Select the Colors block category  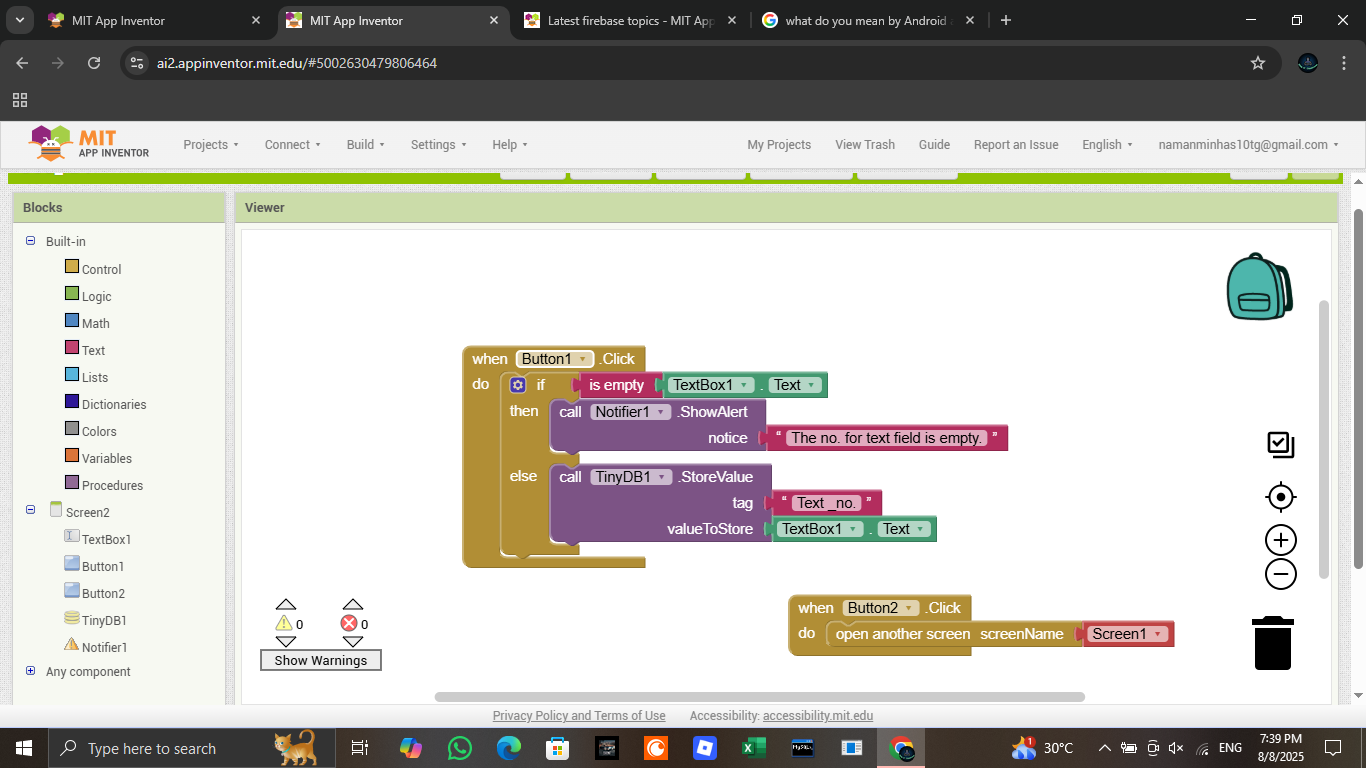coord(99,431)
